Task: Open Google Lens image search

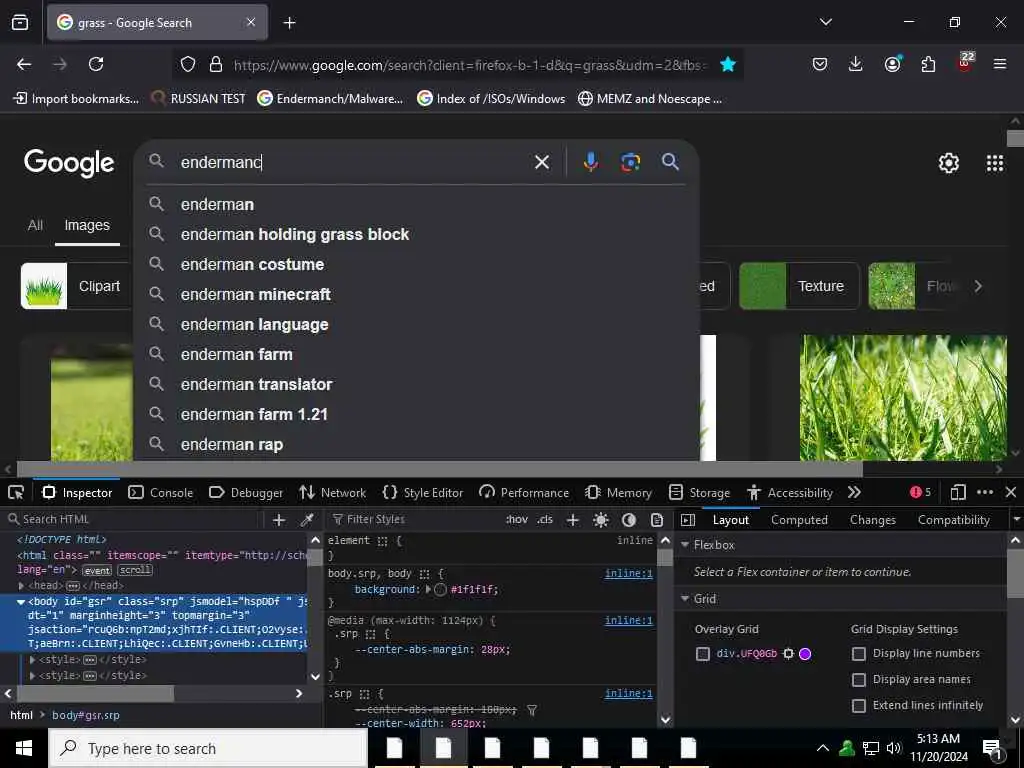Action: (630, 162)
